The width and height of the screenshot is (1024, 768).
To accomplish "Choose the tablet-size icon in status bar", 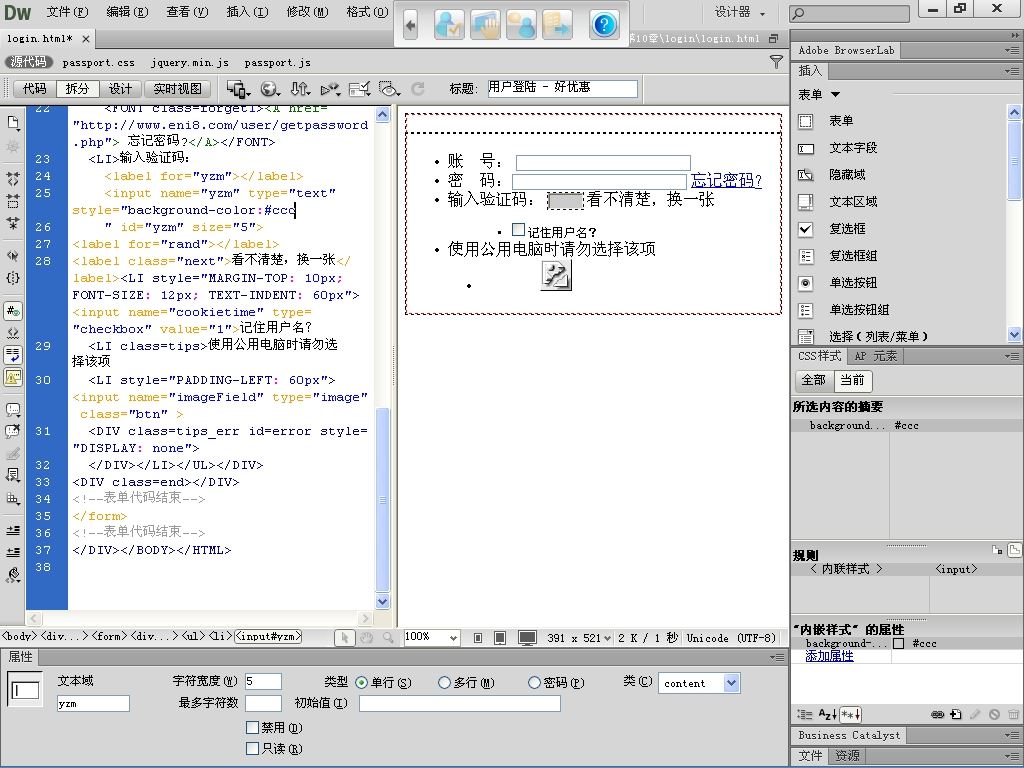I will tap(500, 637).
